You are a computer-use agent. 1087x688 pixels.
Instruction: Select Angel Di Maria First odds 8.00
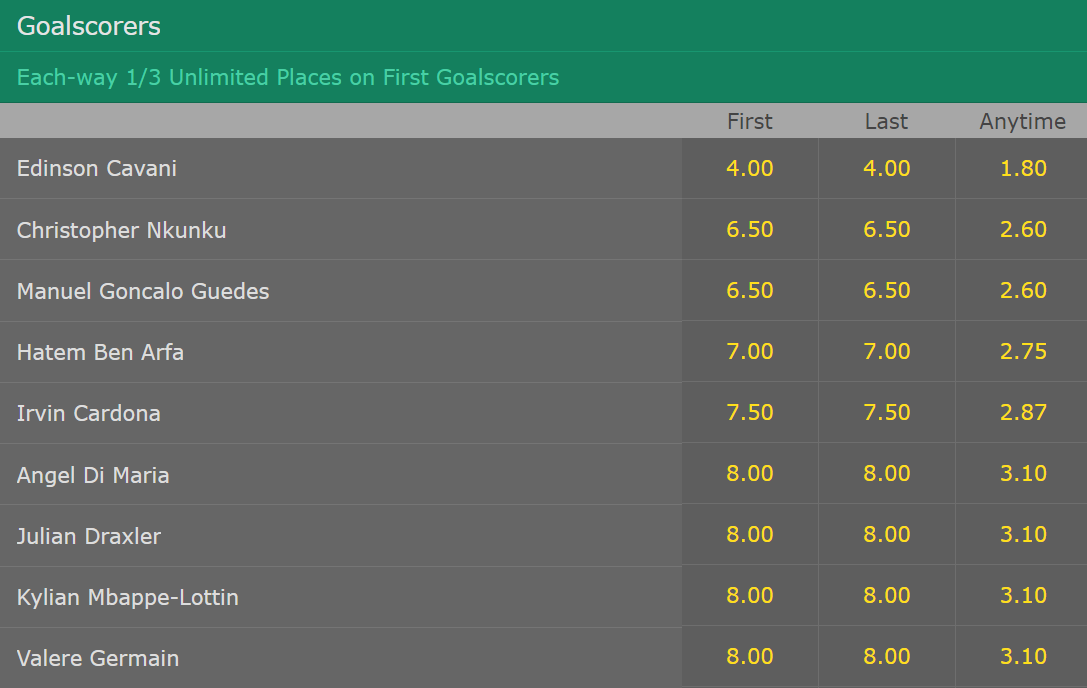(749, 474)
